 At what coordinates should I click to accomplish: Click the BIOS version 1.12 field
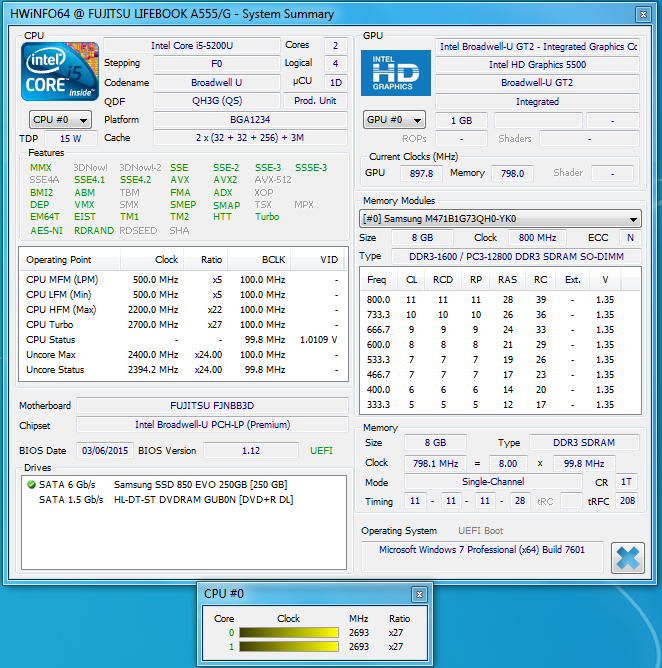tap(251, 451)
